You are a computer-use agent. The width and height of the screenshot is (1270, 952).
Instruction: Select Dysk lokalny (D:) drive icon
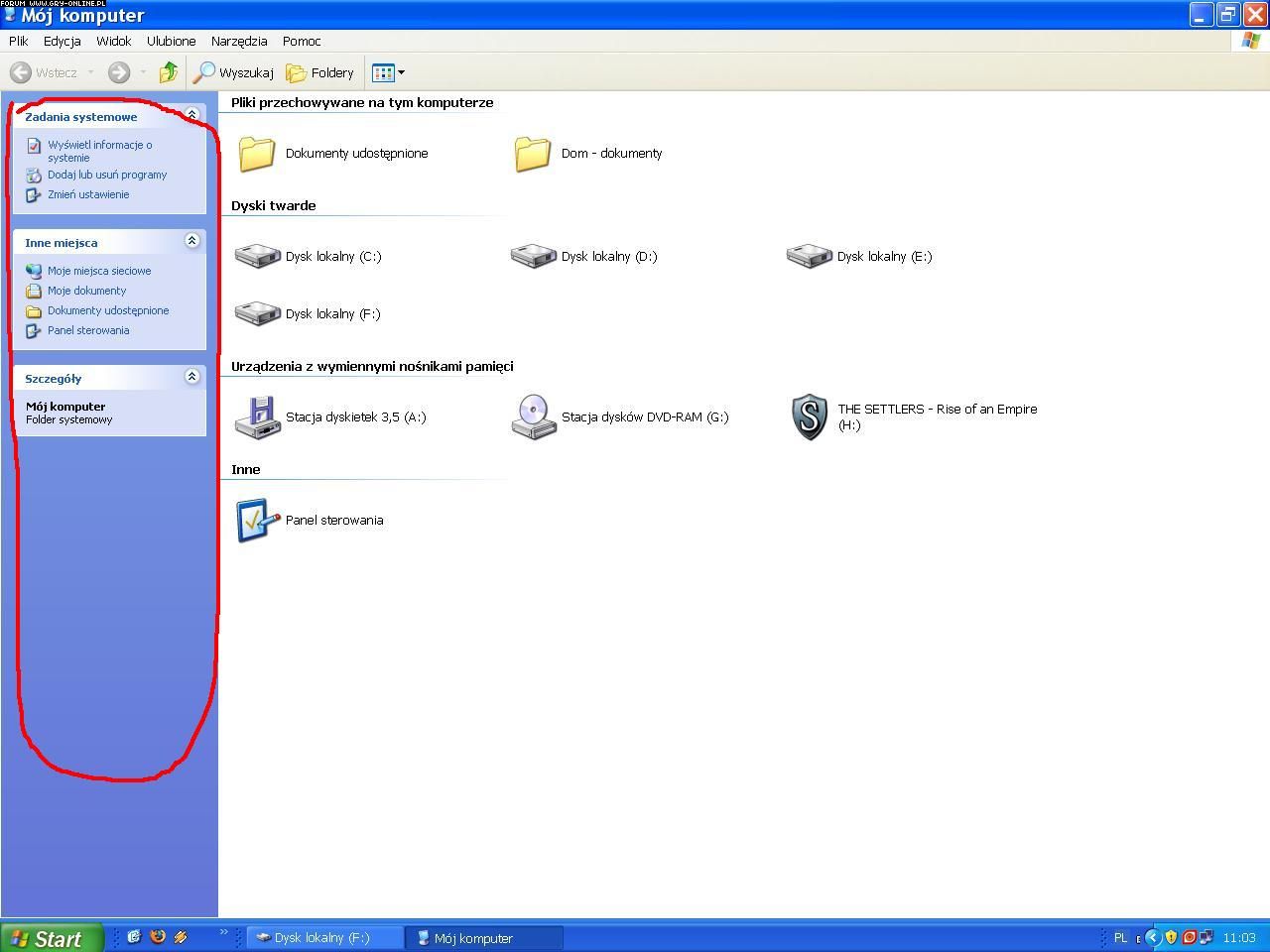tap(534, 256)
